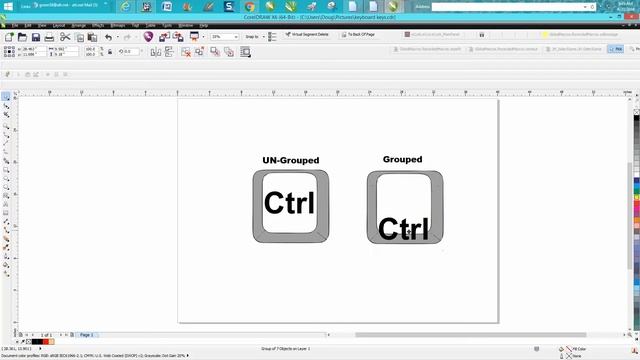This screenshot has width=640, height=360.
Task: Click the horizontal scrollbar thumb
Action: (470, 335)
